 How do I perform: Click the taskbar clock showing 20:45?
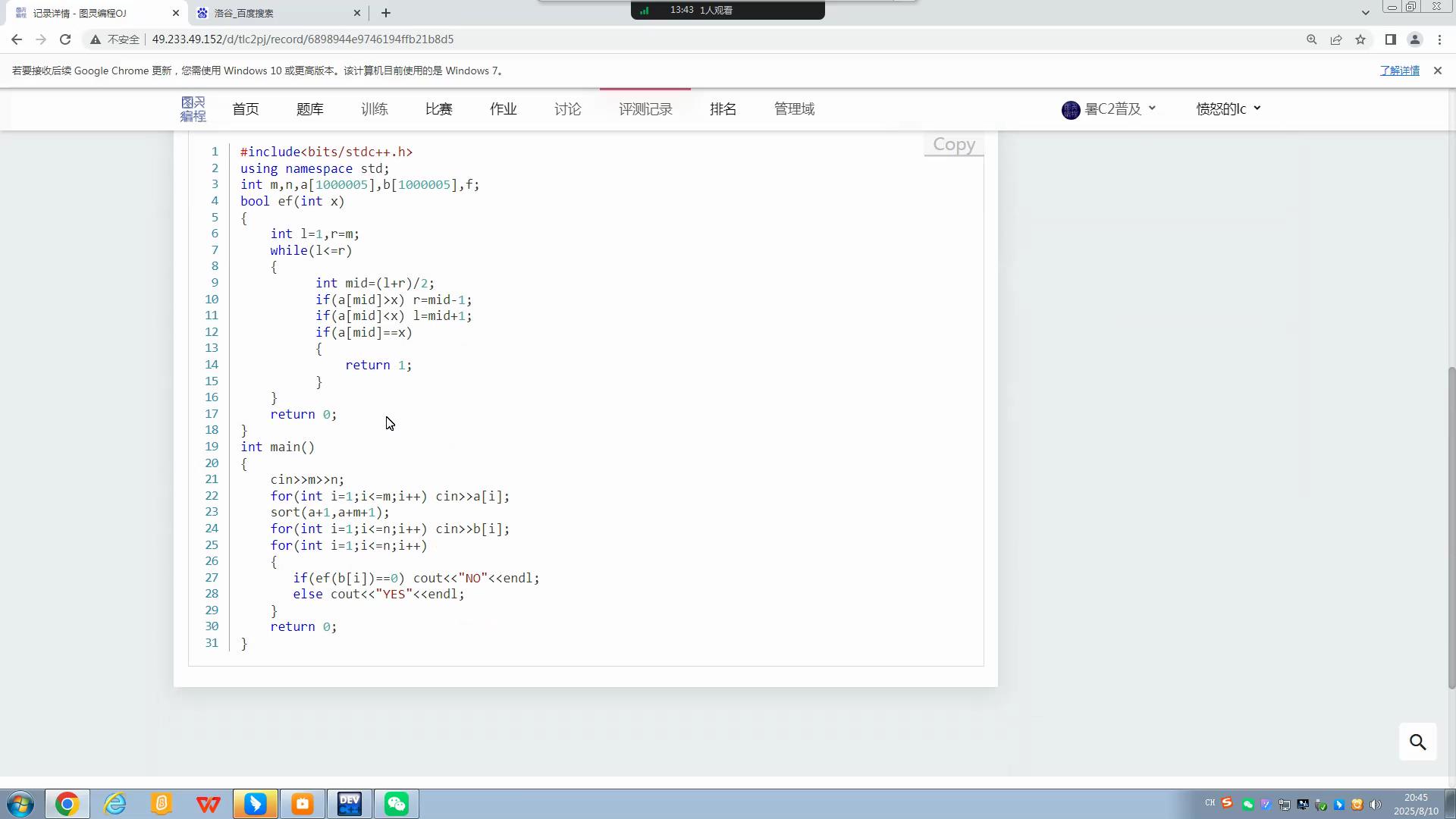click(x=1416, y=804)
